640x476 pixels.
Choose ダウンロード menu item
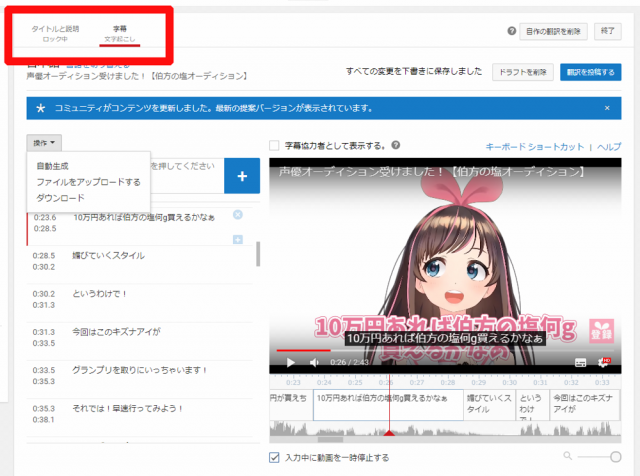(x=60, y=198)
